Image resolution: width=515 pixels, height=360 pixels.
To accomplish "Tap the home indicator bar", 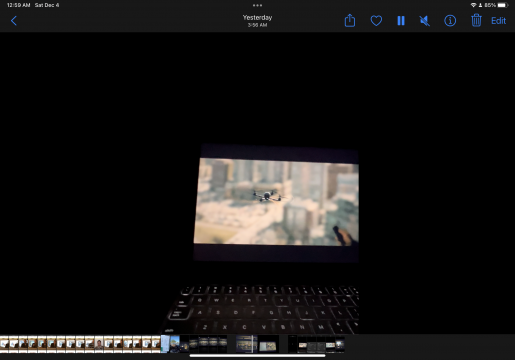I will pyautogui.click(x=257, y=356).
